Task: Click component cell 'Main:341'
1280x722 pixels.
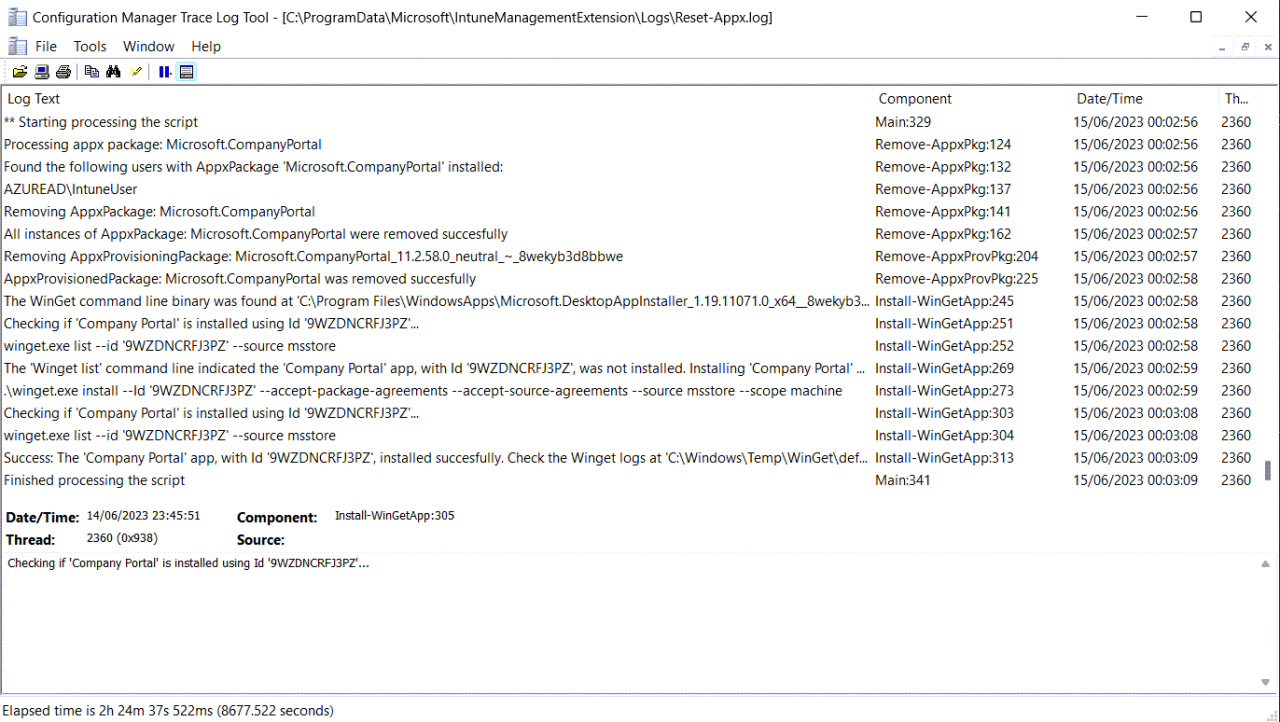Action: click(903, 480)
